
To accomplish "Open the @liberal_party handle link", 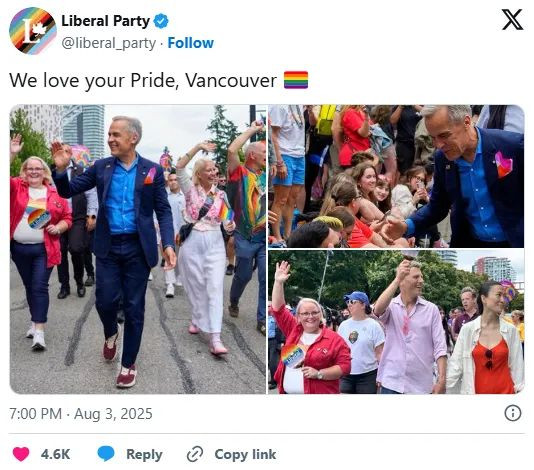I will tap(108, 44).
